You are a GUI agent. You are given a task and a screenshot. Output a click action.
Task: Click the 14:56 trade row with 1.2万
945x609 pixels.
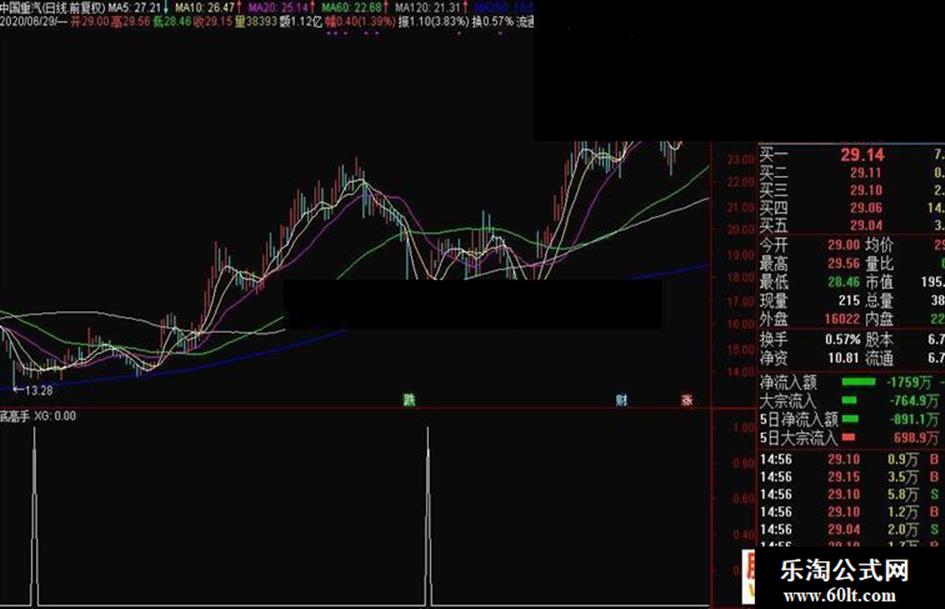850,512
